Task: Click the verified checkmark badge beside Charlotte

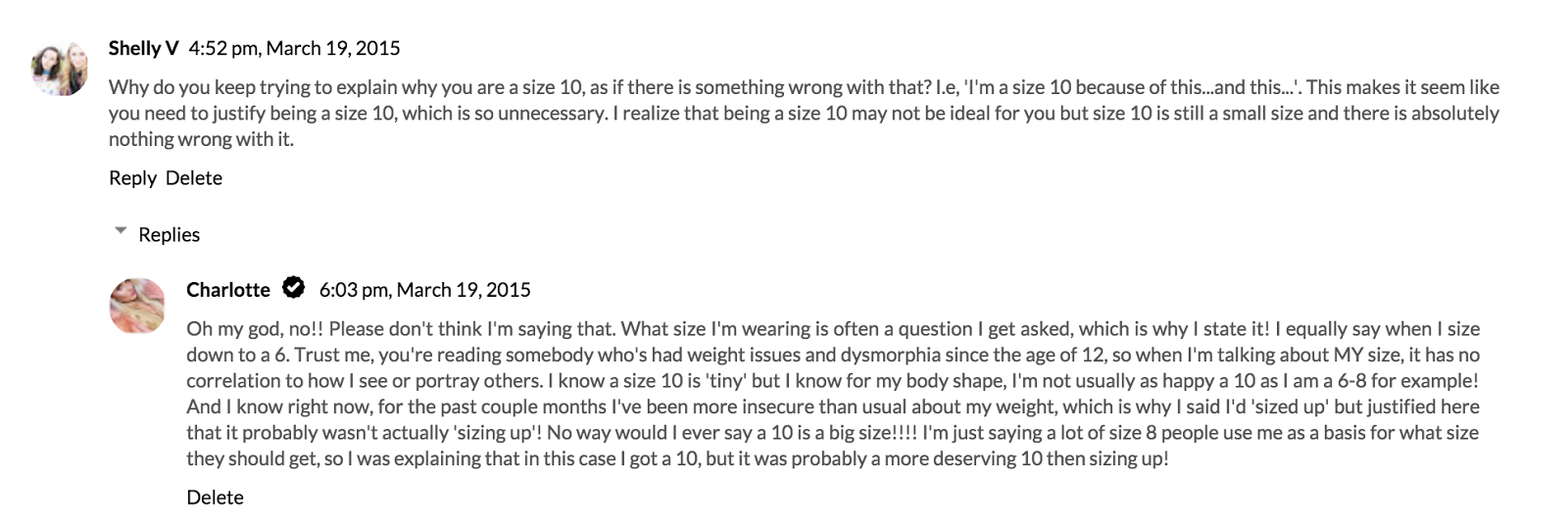Action: tap(293, 288)
